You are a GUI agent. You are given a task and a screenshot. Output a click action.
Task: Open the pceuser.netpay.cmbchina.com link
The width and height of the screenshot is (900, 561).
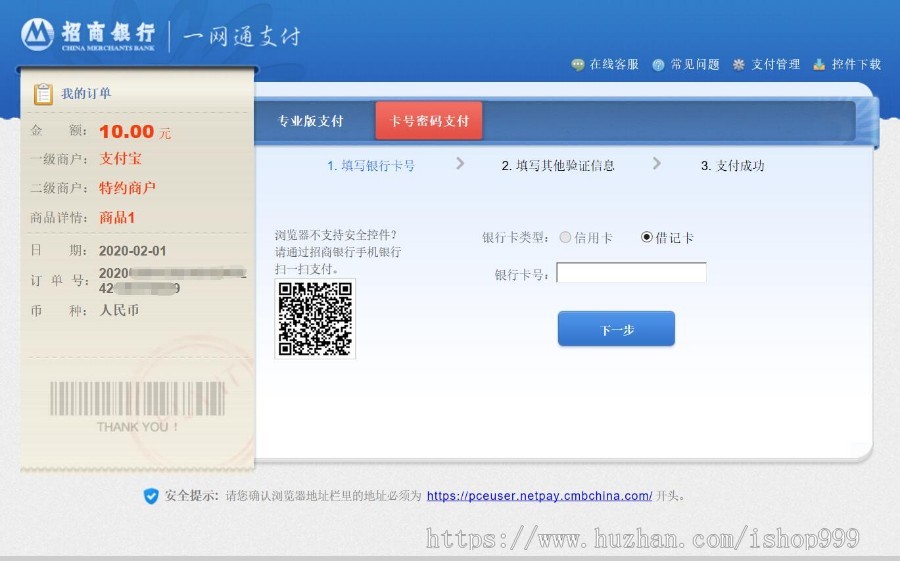[540, 496]
